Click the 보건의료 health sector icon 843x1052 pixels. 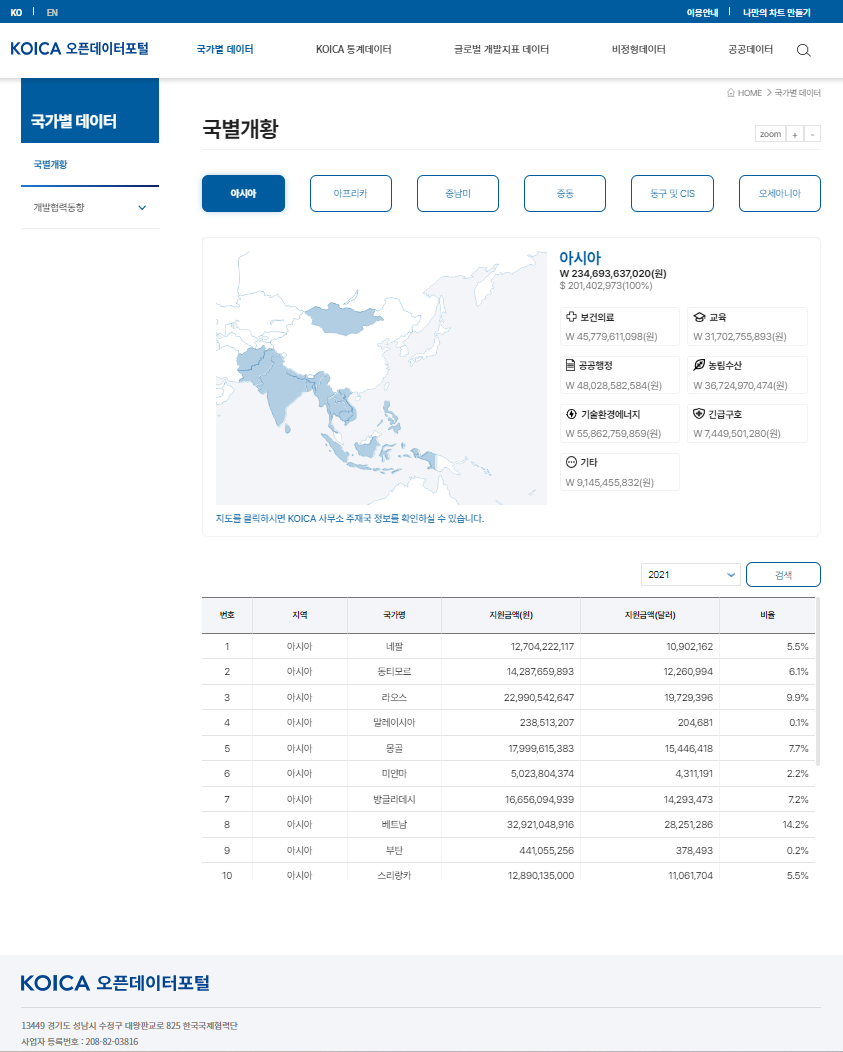pos(571,317)
